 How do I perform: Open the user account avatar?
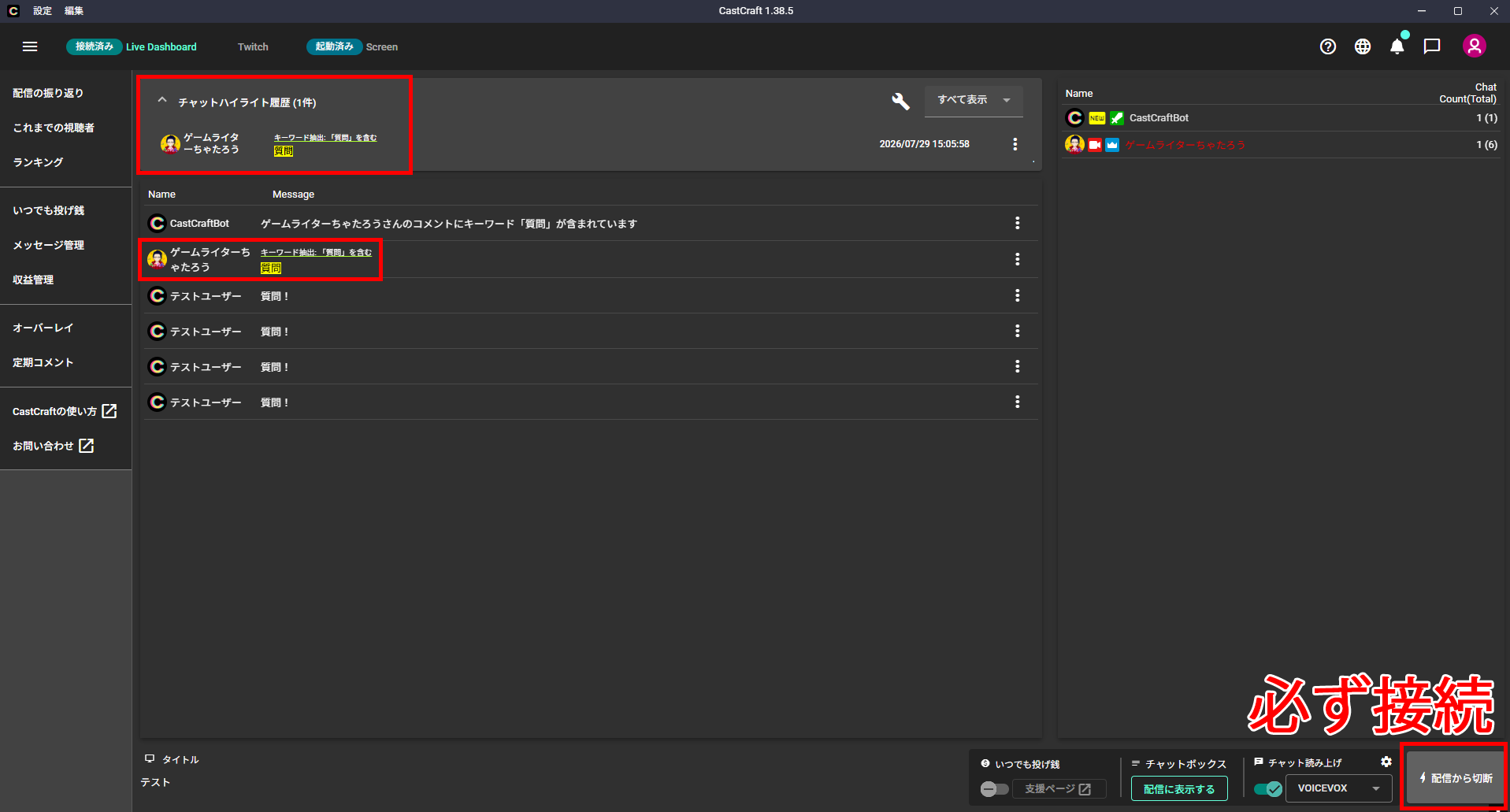click(1475, 46)
